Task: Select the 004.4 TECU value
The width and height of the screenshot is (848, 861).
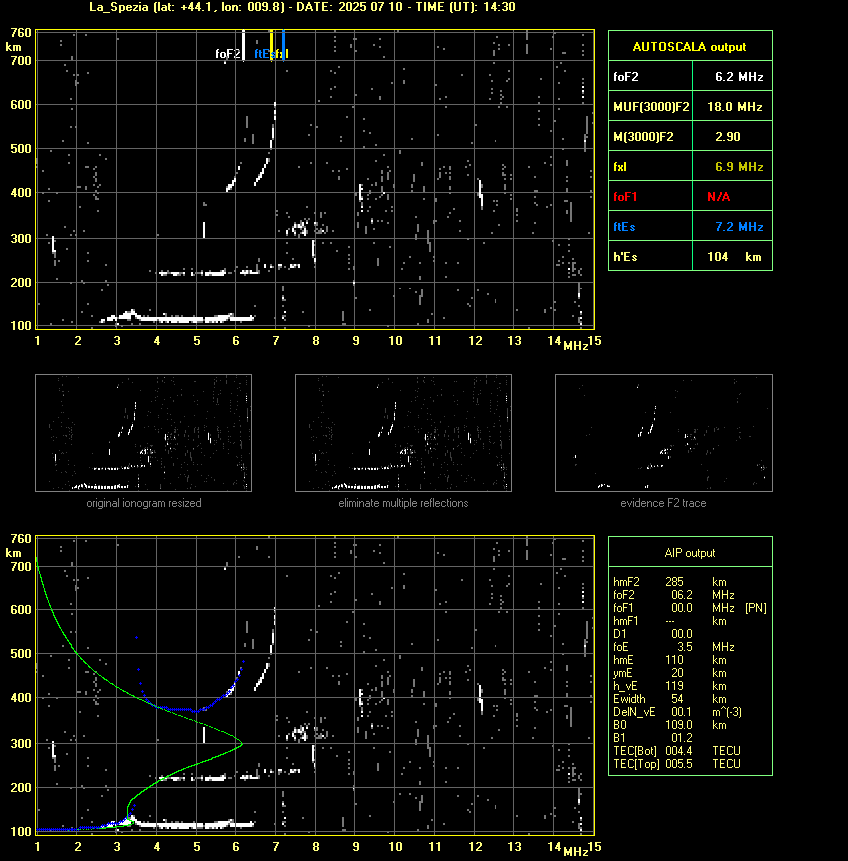Action: point(679,751)
